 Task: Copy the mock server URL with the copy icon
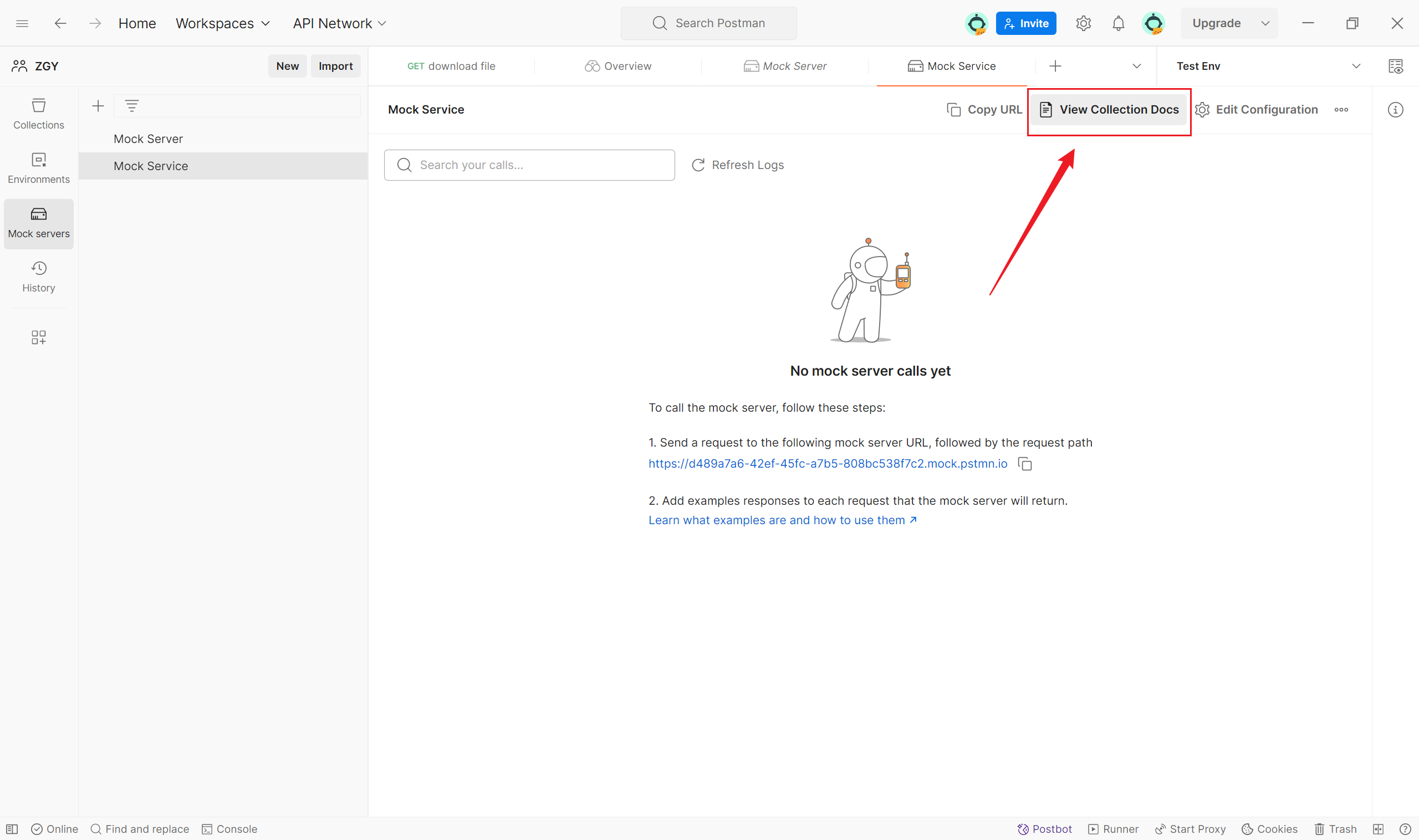coord(1024,464)
